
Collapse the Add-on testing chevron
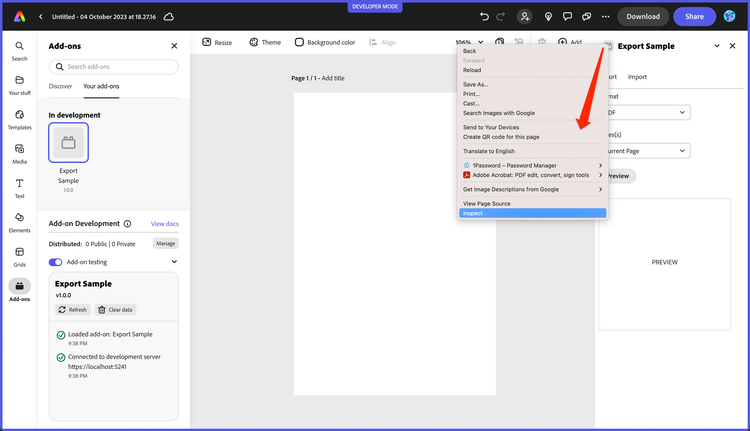pos(174,262)
